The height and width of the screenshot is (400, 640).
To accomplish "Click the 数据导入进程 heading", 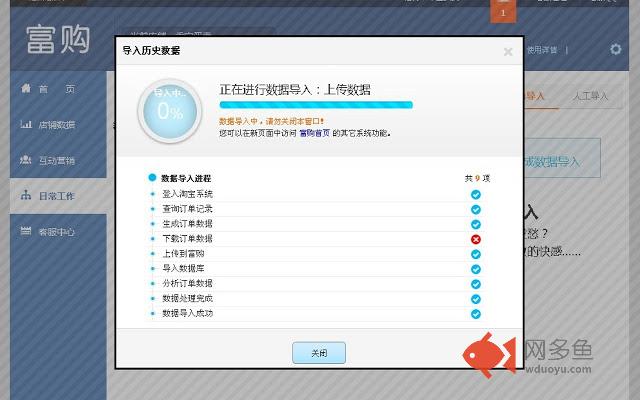I will pyautogui.click(x=186, y=178).
